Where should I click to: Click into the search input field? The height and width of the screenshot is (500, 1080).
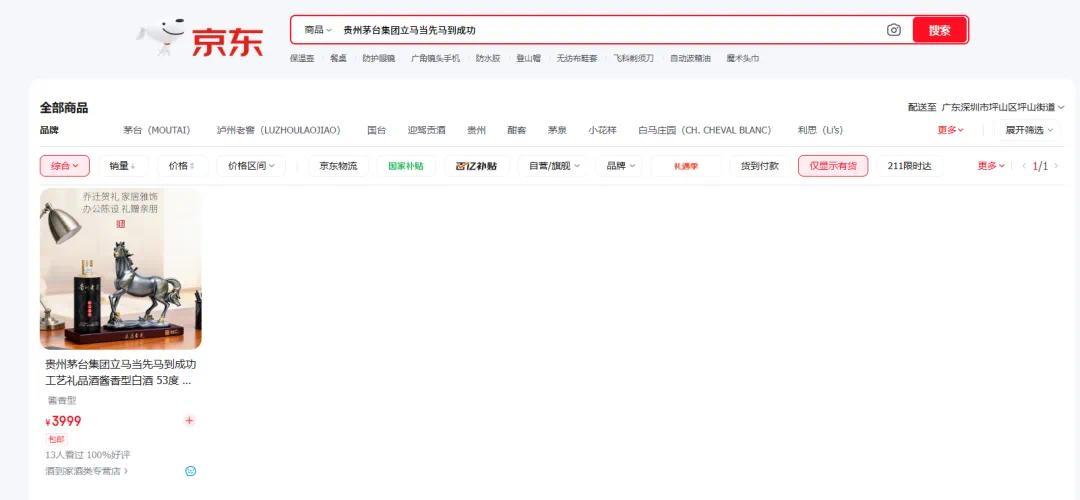click(610, 30)
